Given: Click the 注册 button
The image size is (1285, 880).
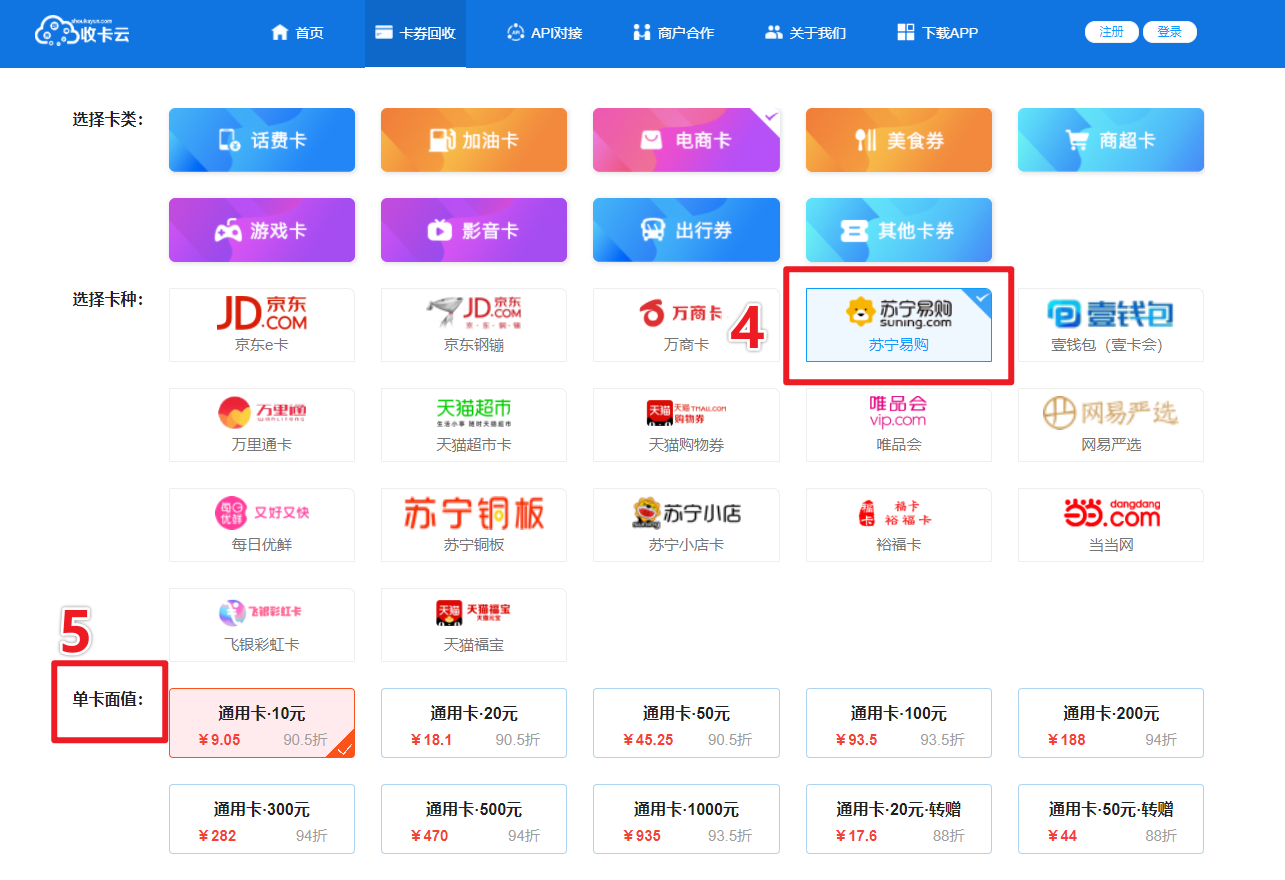Looking at the screenshot, I should 1111,32.
